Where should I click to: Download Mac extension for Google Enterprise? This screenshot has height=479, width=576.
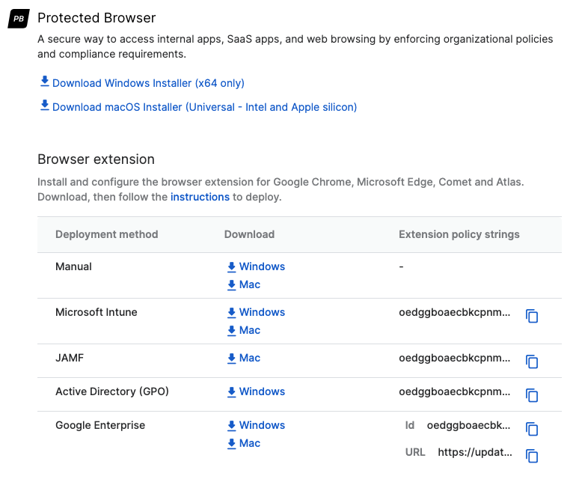tap(244, 443)
